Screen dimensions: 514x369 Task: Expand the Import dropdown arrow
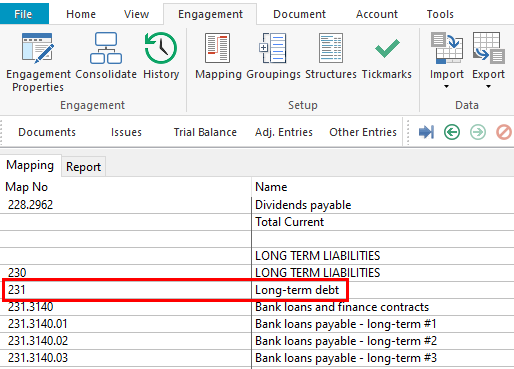click(x=446, y=87)
